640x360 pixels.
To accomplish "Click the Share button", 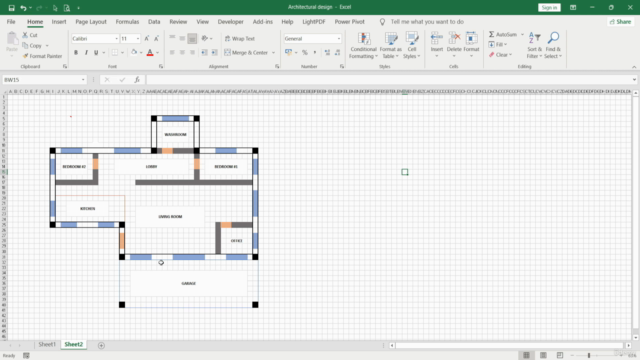I will coord(620,22).
